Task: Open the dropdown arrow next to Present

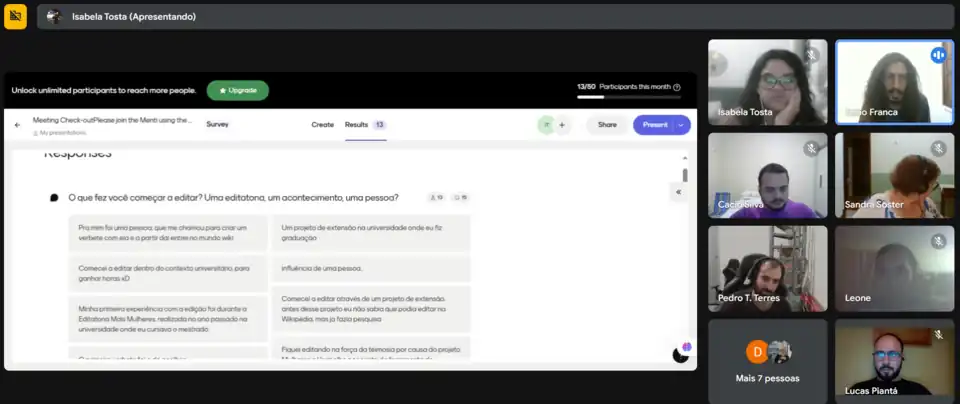Action: [682, 125]
